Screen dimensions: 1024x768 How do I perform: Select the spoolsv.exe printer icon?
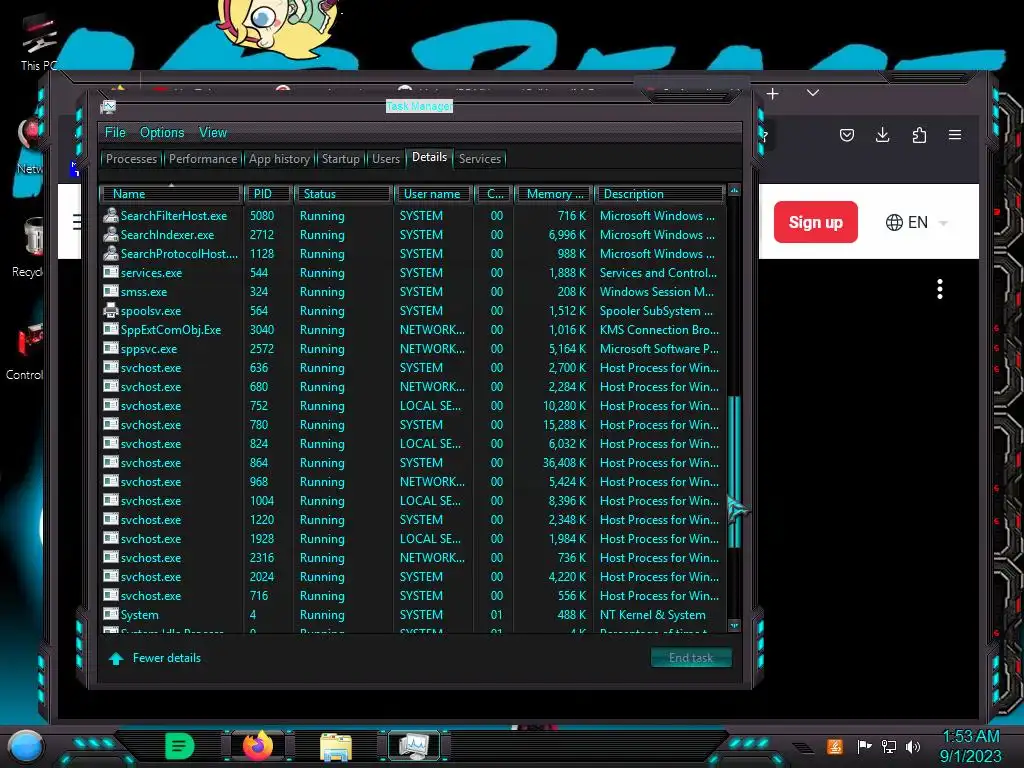110,310
